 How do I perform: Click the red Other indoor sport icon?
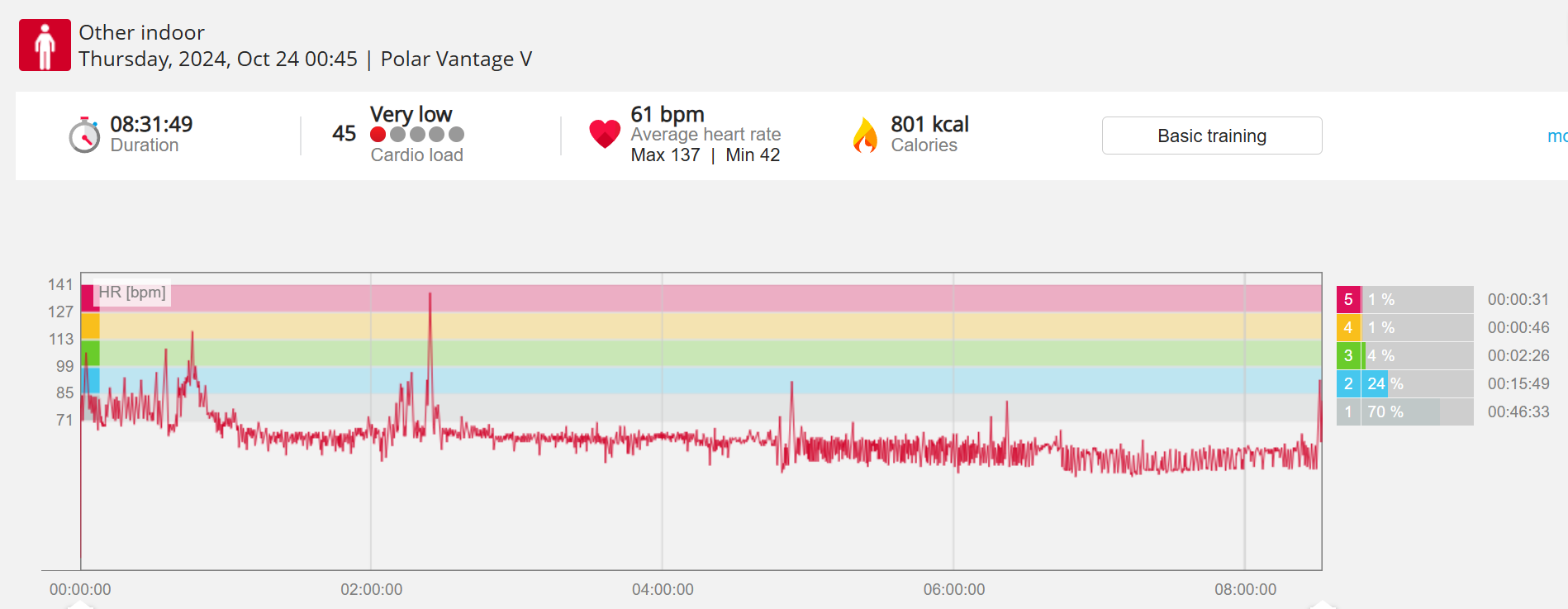tap(45, 45)
